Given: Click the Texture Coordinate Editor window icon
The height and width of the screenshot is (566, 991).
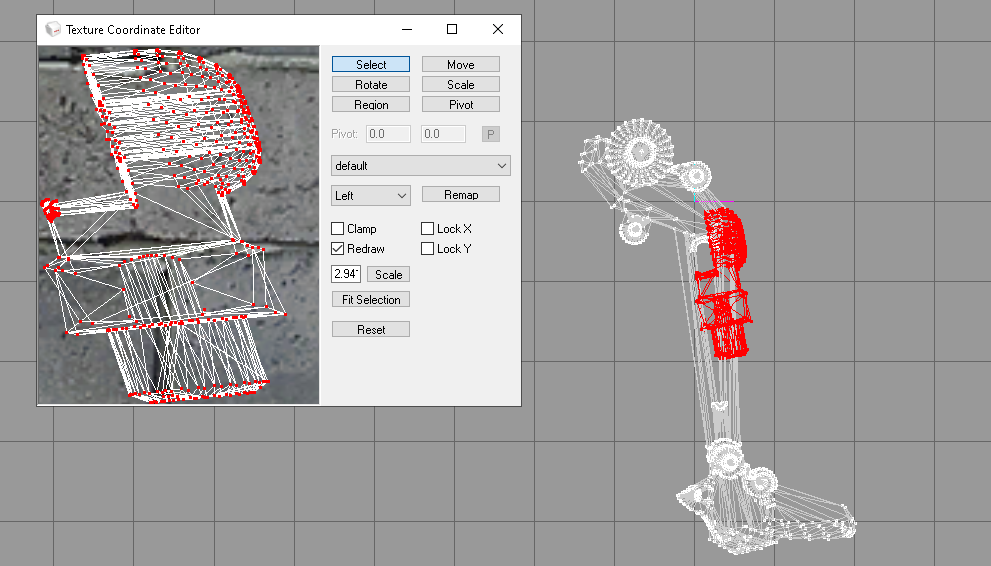Looking at the screenshot, I should (x=52, y=30).
